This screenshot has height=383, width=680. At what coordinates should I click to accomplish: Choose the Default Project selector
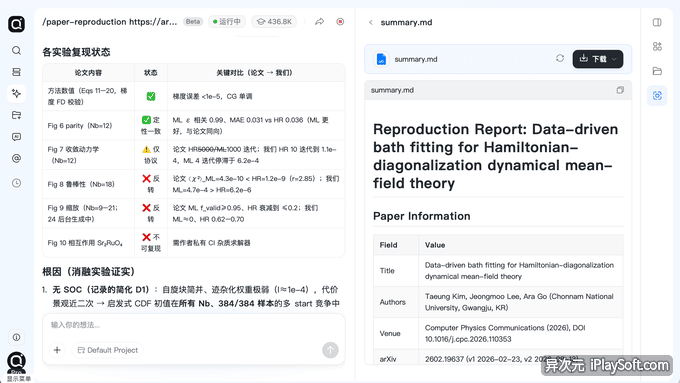(108, 350)
